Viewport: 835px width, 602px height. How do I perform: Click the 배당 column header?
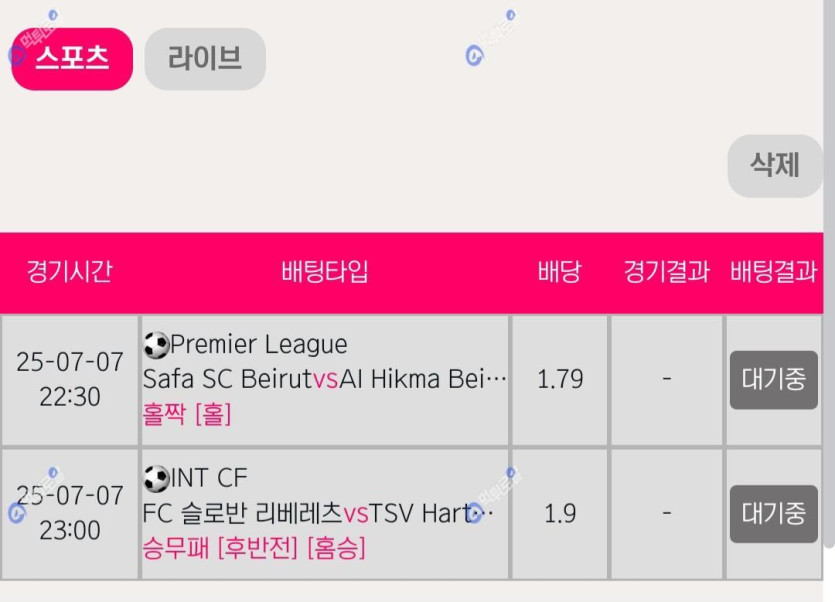(x=559, y=271)
